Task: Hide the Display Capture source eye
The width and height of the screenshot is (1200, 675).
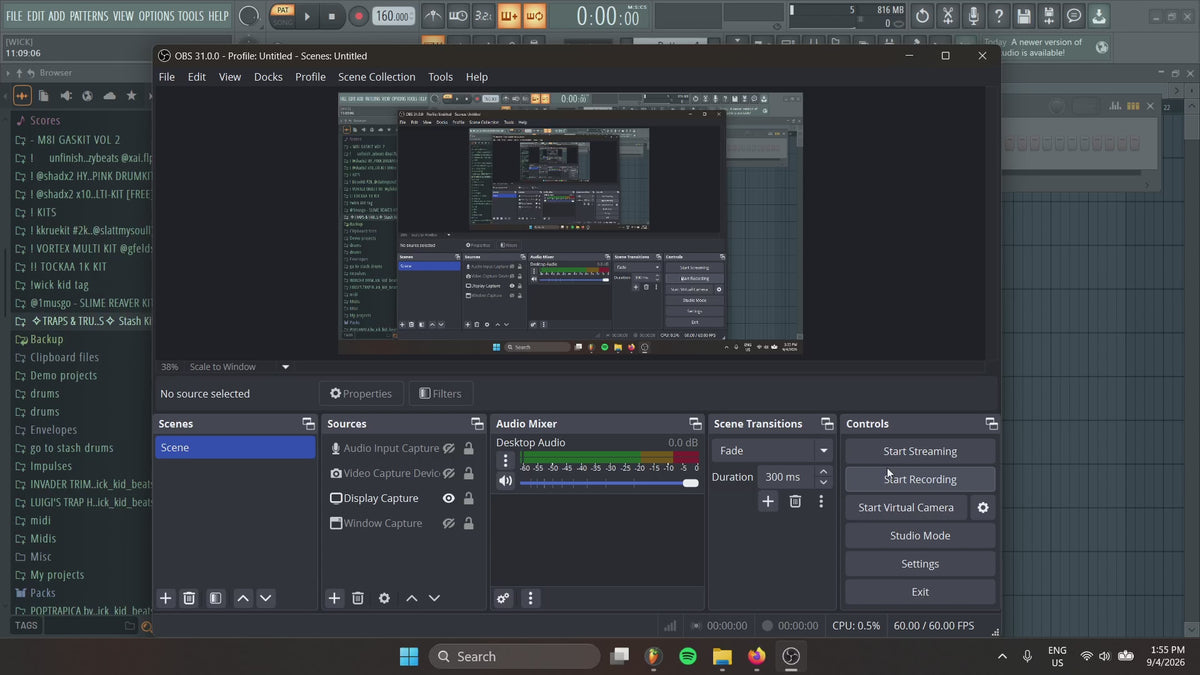Action: pyautogui.click(x=449, y=498)
